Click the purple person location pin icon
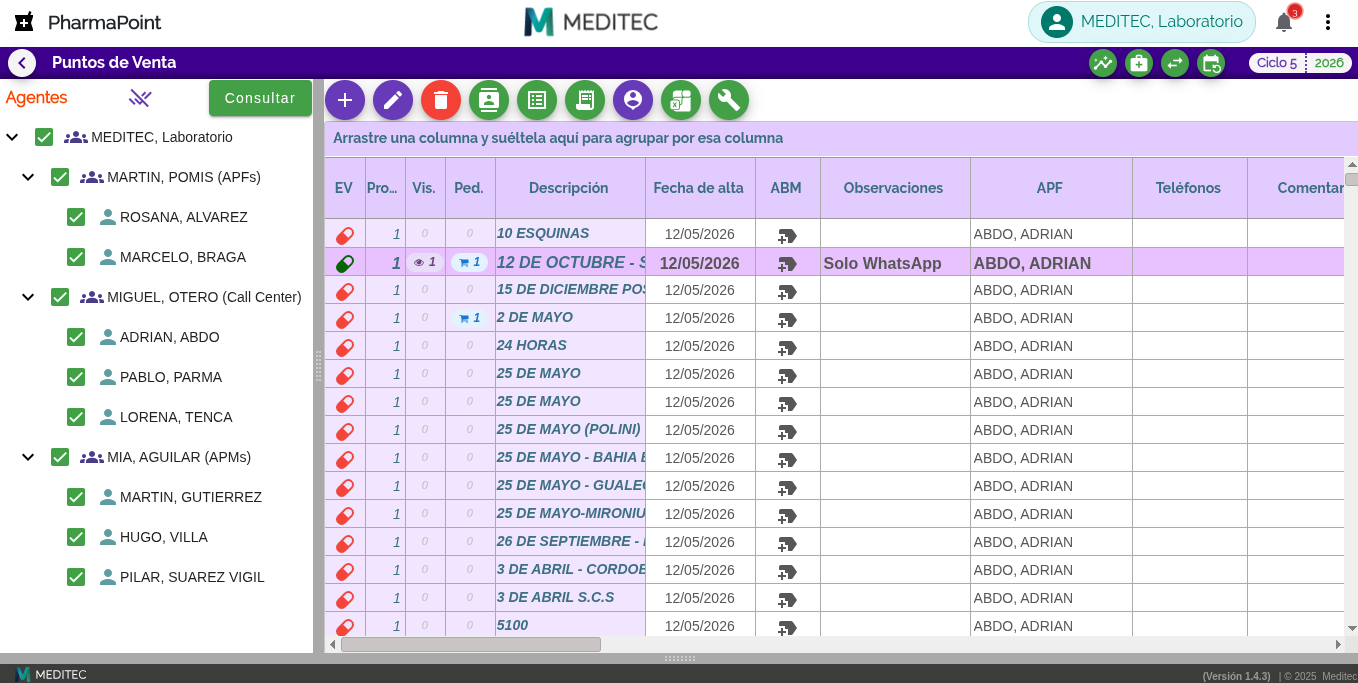 pyautogui.click(x=633, y=100)
